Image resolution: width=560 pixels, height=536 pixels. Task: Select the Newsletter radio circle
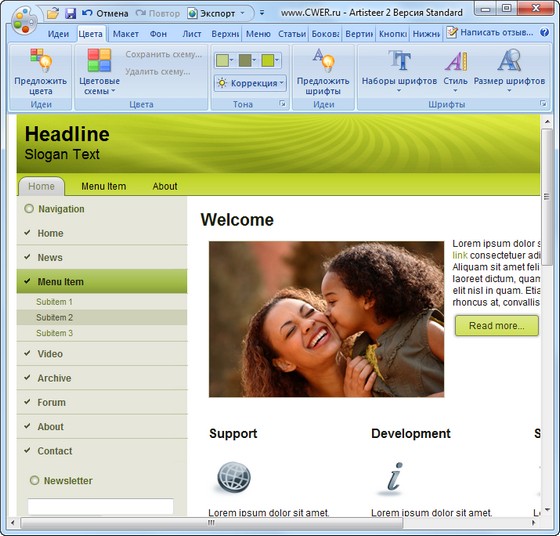coord(34,480)
